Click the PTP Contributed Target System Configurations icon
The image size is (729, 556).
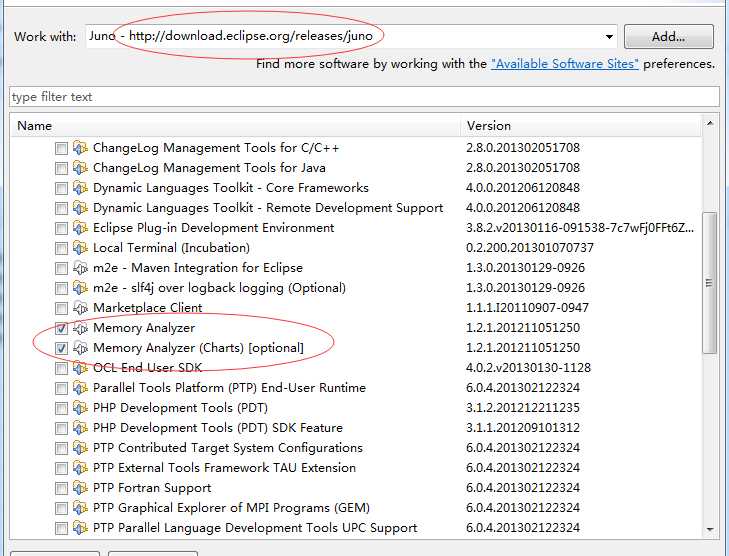point(80,448)
